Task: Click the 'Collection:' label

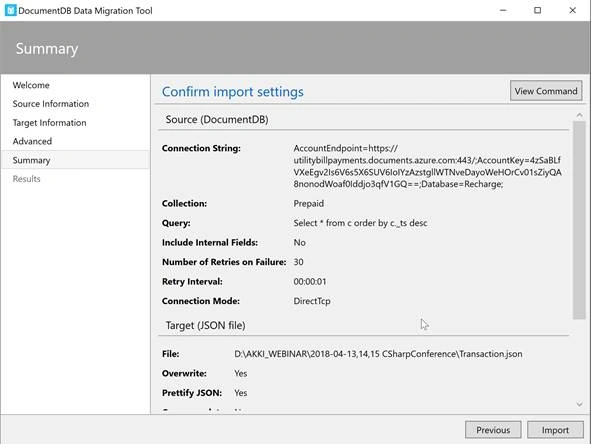Action: tap(184, 204)
